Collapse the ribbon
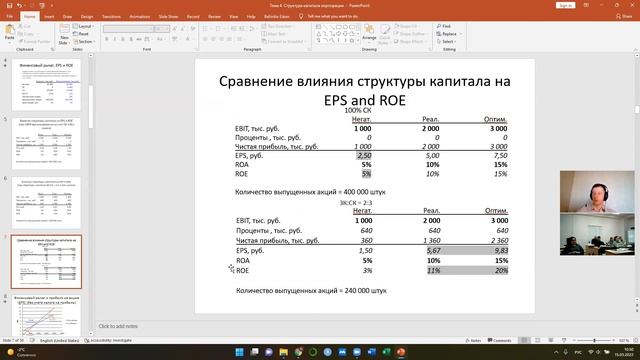This screenshot has height=360, width=640. point(636,49)
